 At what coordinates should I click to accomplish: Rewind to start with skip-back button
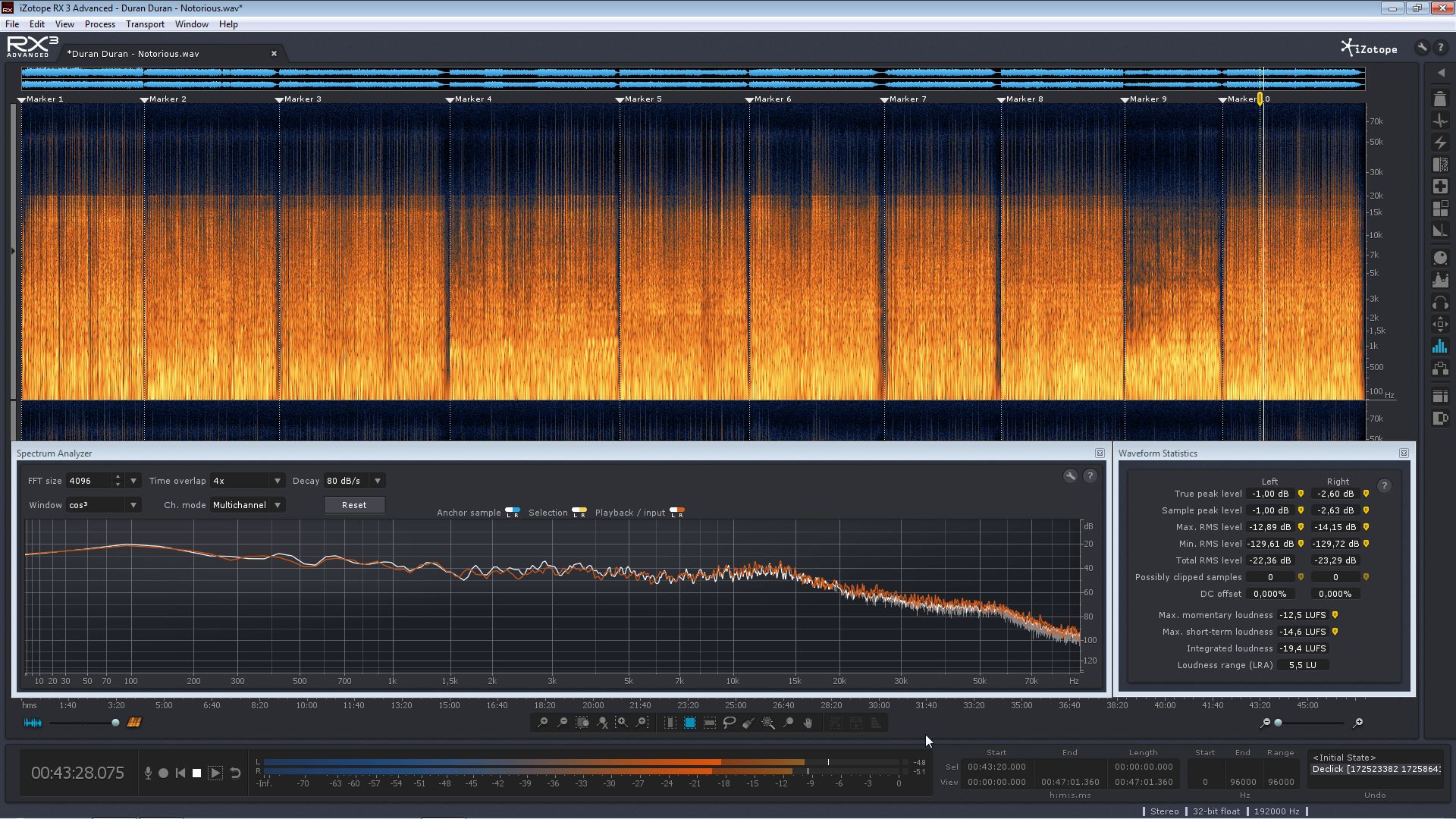(x=180, y=773)
